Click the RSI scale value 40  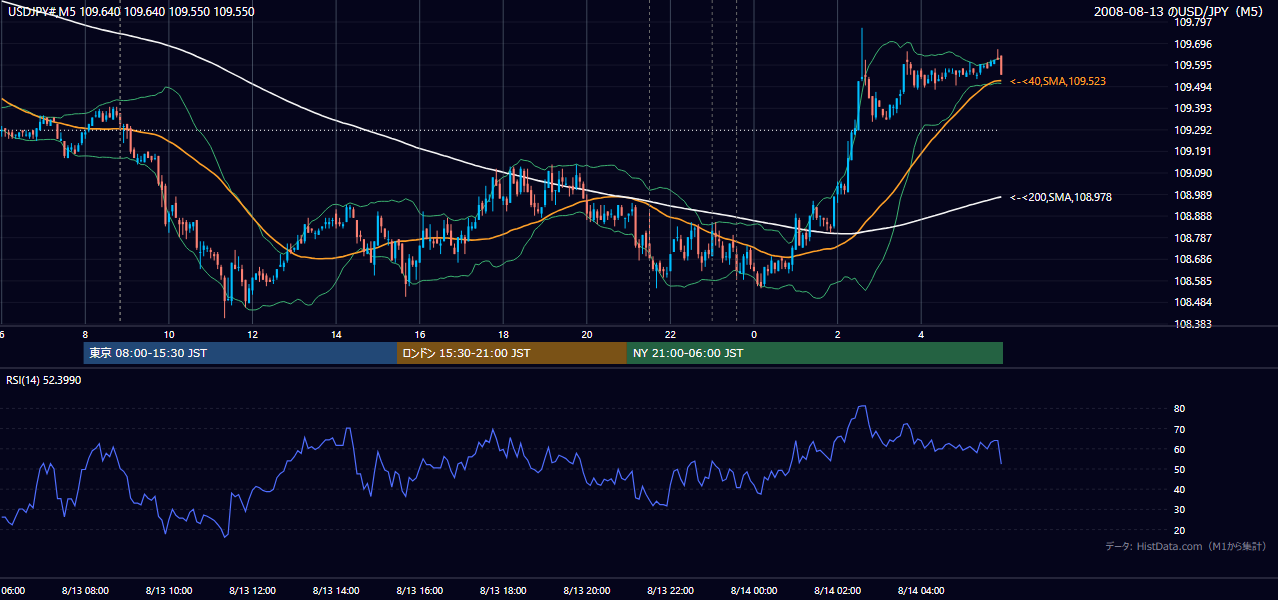(1179, 490)
